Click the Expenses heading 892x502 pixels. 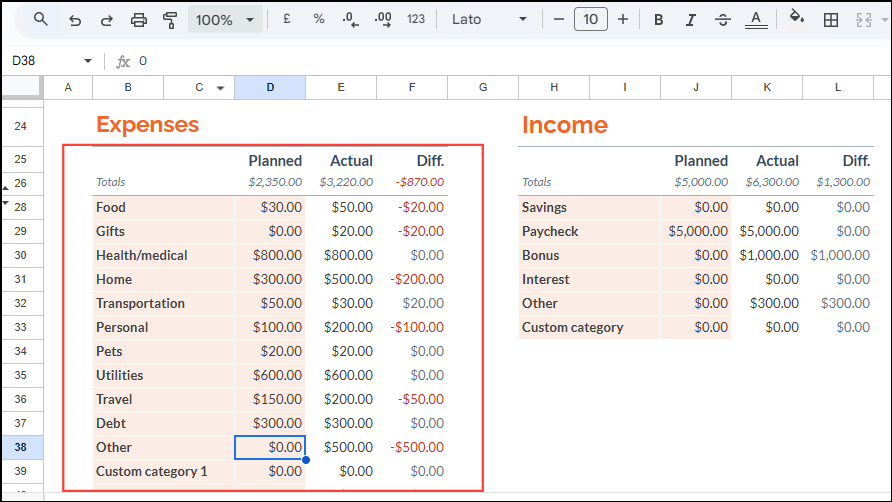147,125
